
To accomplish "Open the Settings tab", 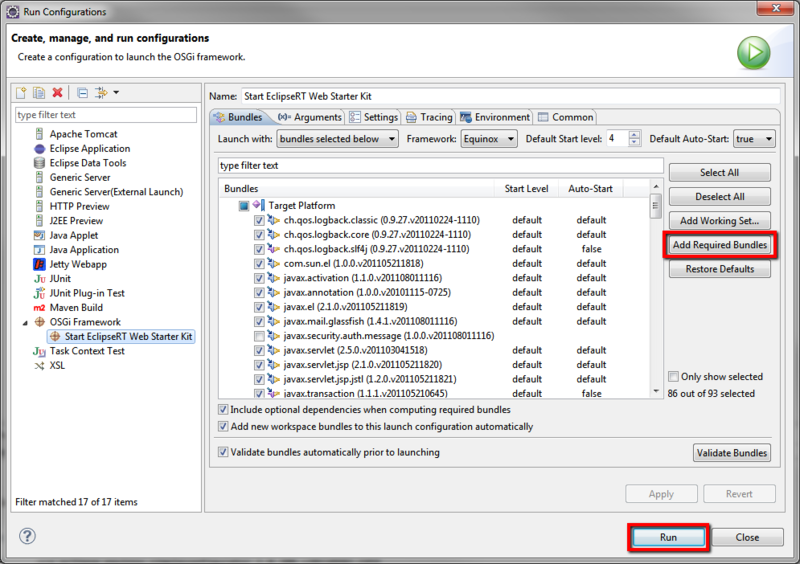I will click(x=373, y=117).
